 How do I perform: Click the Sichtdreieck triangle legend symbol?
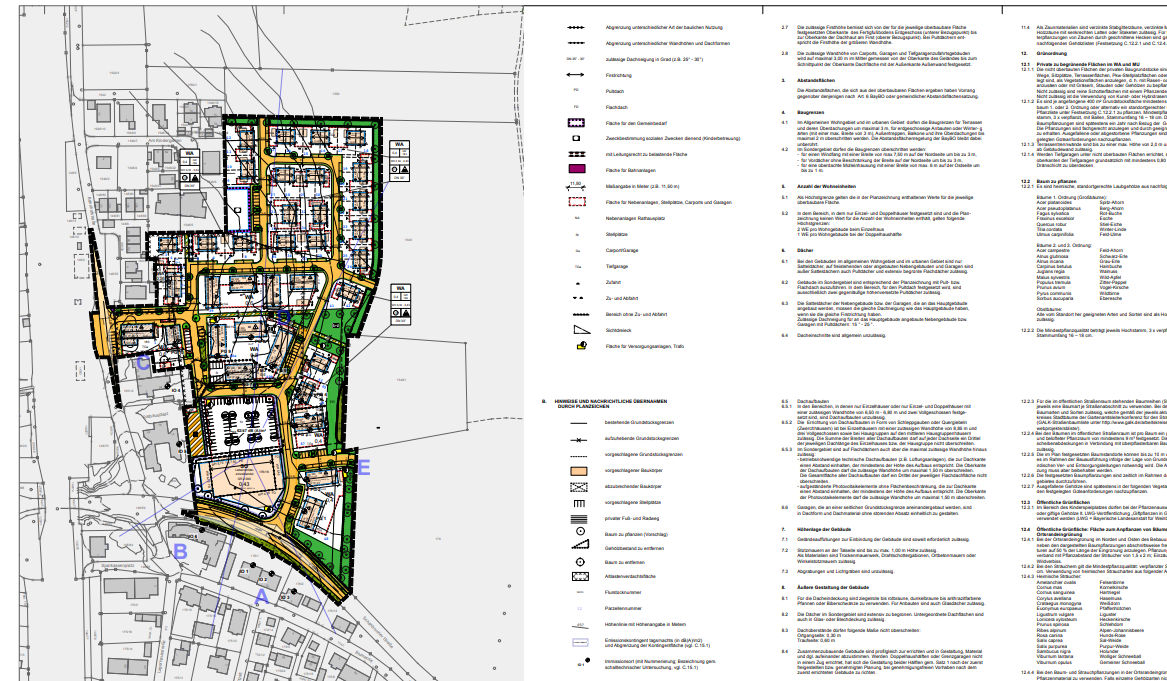581,329
